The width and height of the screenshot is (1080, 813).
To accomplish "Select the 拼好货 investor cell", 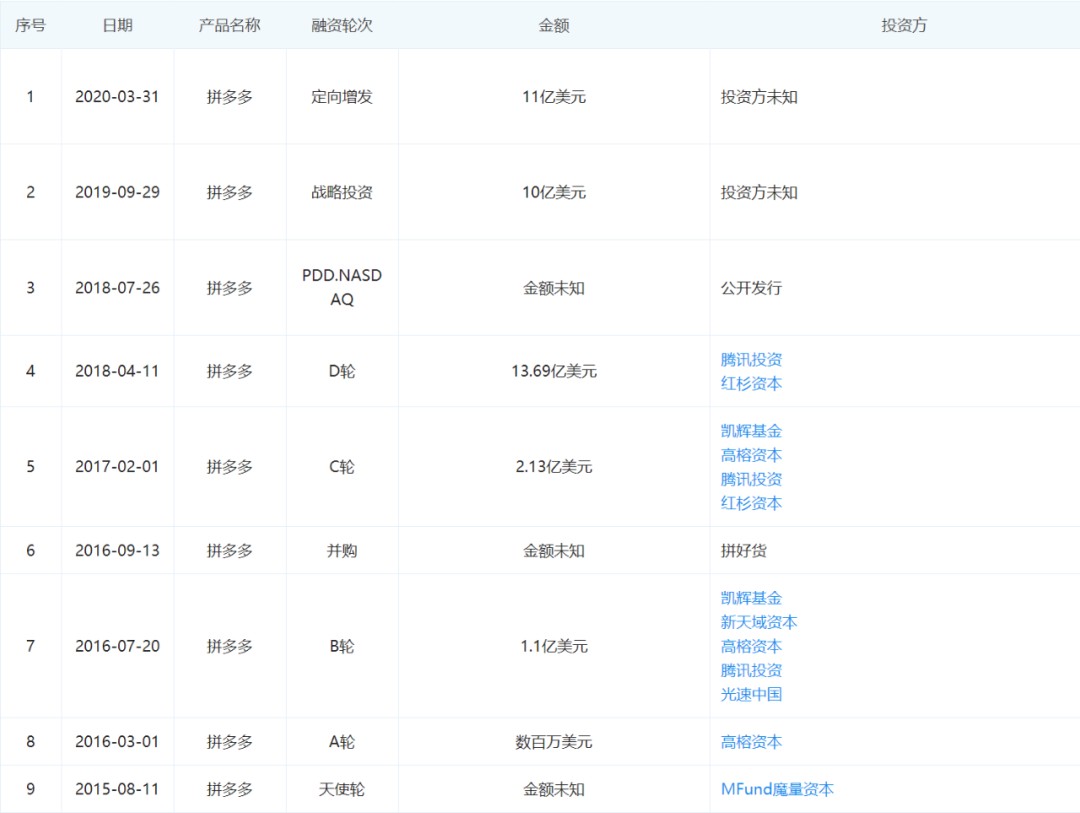I will pos(744,550).
